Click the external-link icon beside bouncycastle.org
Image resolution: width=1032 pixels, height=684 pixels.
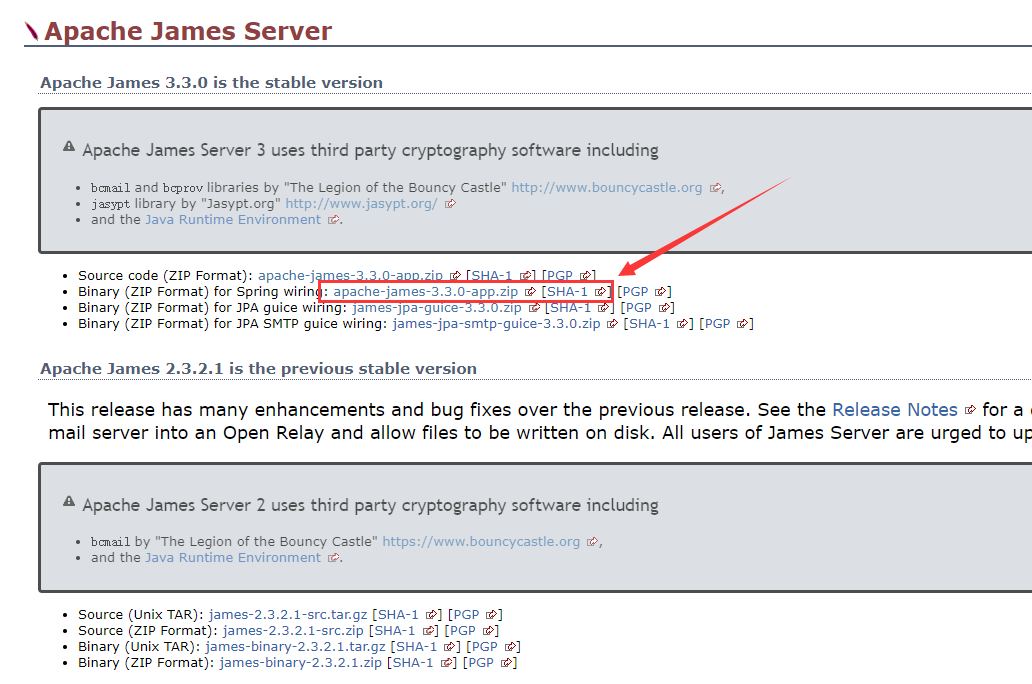[716, 186]
